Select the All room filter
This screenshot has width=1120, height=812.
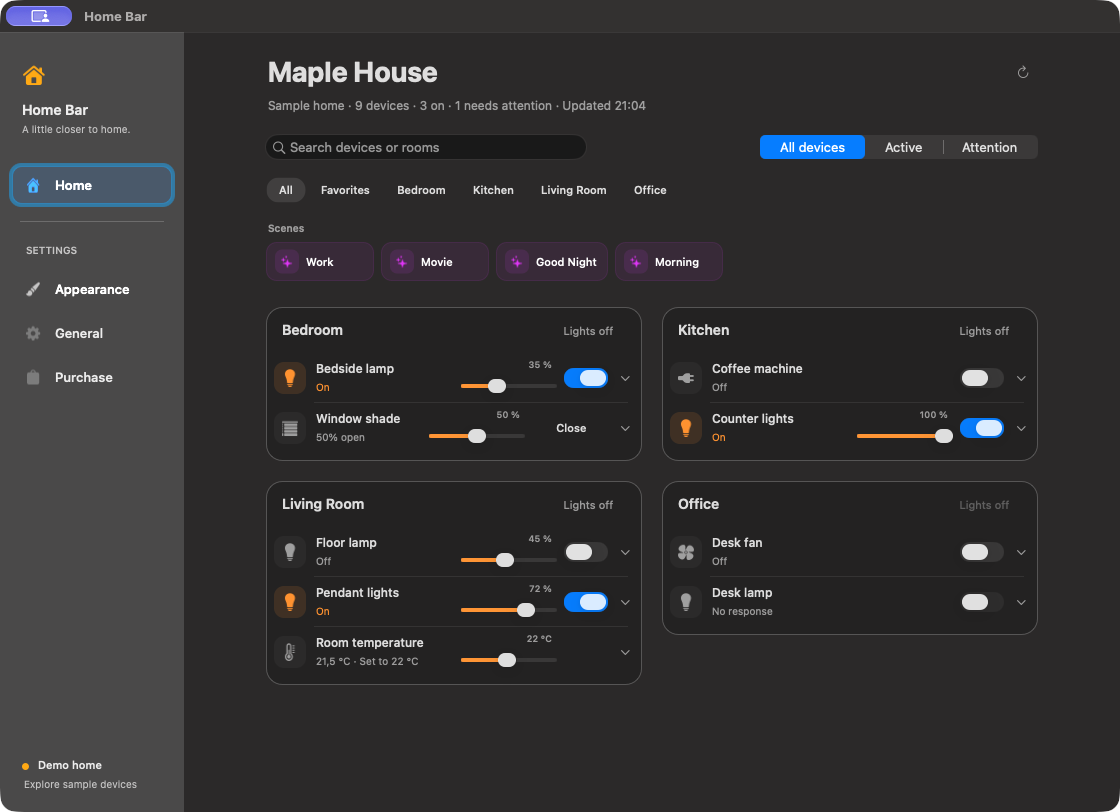click(286, 190)
